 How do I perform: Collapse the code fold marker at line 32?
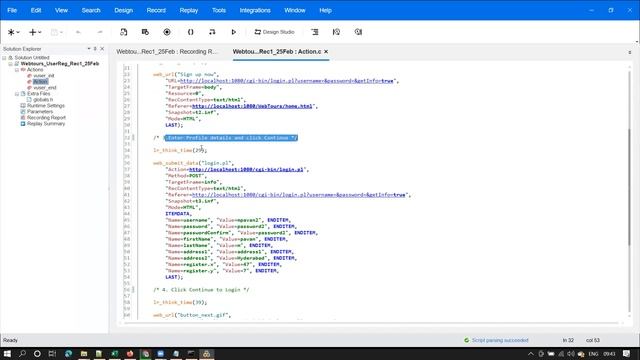click(x=133, y=138)
